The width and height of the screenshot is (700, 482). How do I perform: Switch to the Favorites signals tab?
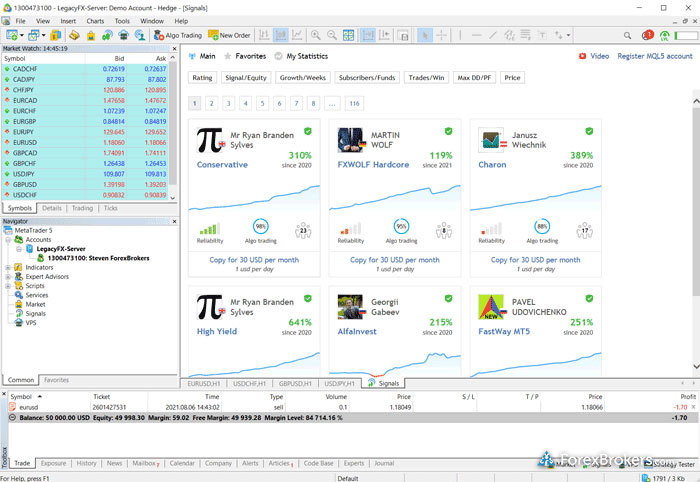245,56
